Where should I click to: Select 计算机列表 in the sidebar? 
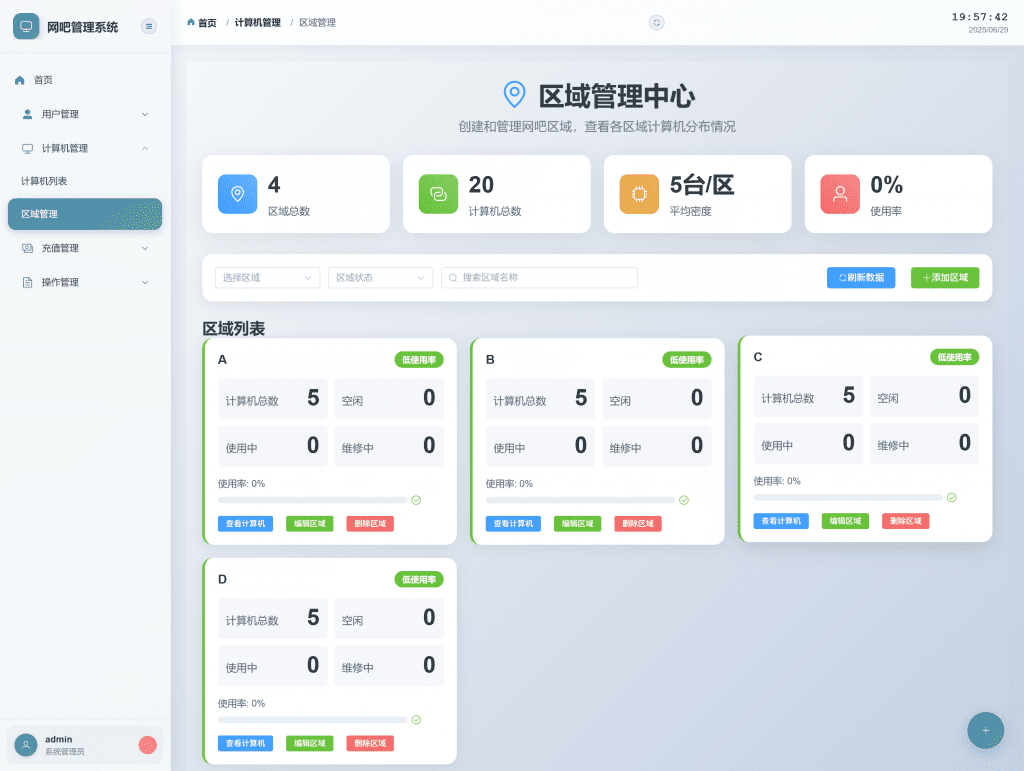tap(45, 181)
